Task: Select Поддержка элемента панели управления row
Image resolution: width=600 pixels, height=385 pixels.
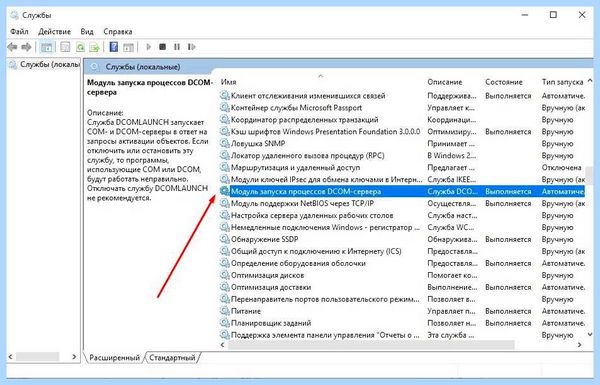Action: tap(403, 335)
